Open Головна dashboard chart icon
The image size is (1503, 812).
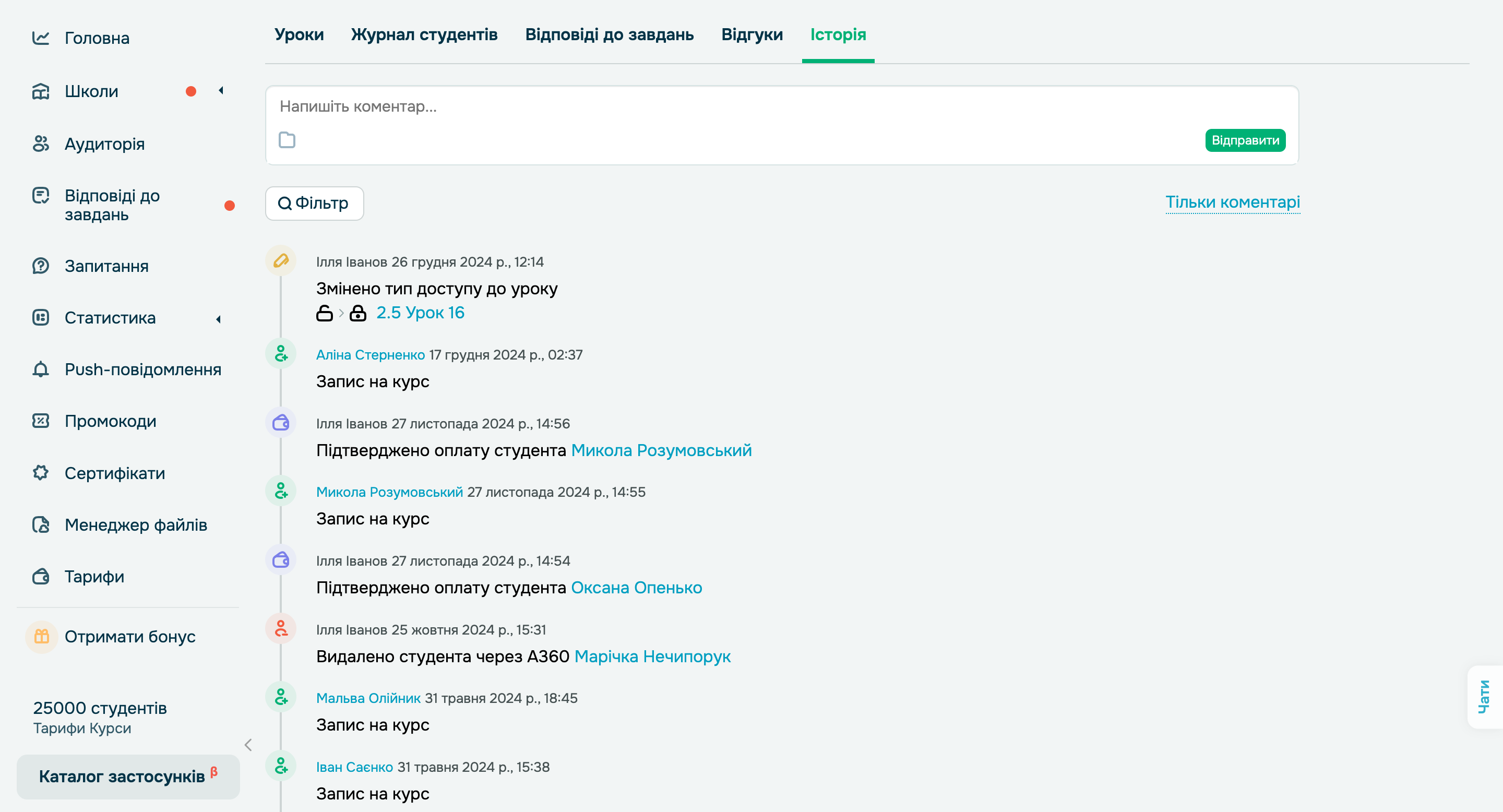point(40,38)
